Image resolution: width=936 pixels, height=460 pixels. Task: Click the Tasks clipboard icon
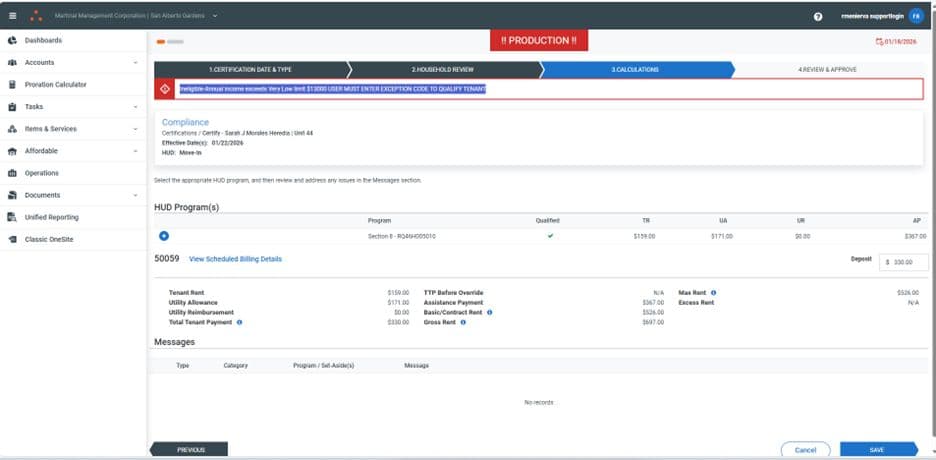click(x=12, y=107)
